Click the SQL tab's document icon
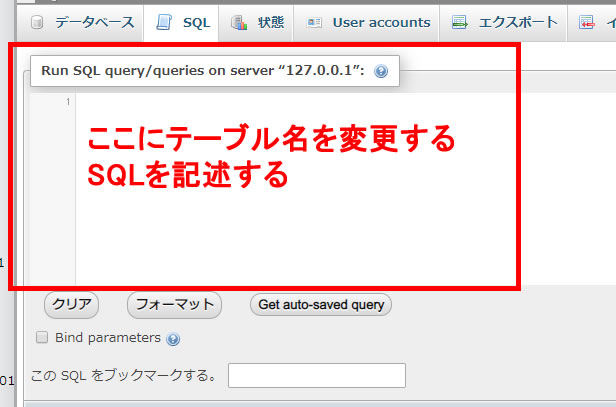616x407 pixels. click(164, 22)
